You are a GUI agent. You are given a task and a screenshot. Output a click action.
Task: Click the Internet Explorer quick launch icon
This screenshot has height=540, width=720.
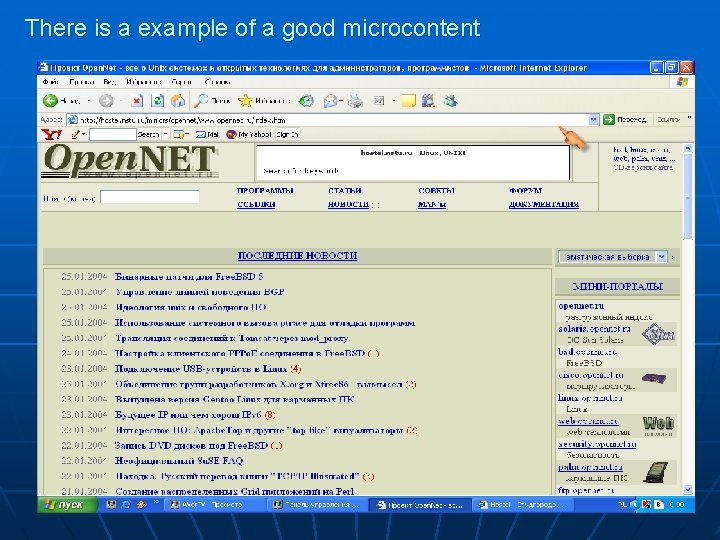click(125, 504)
